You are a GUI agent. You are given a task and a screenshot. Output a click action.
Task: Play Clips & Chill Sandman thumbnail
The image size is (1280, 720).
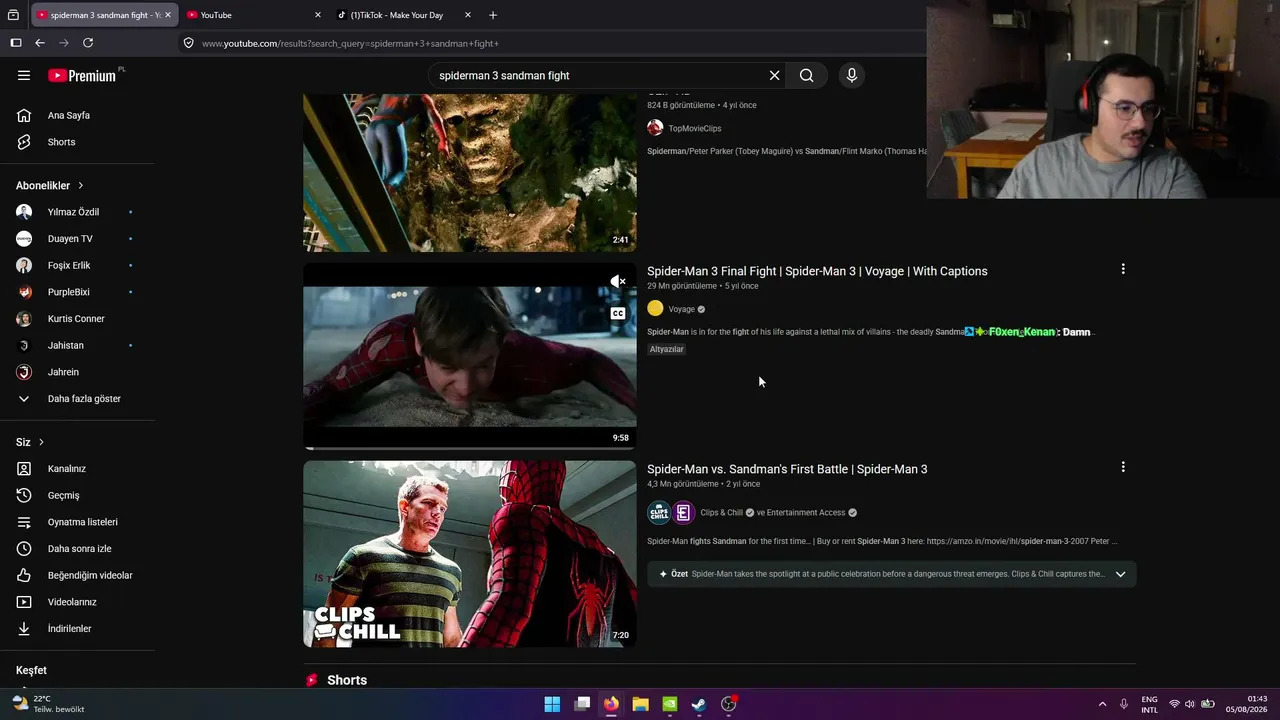click(x=470, y=554)
